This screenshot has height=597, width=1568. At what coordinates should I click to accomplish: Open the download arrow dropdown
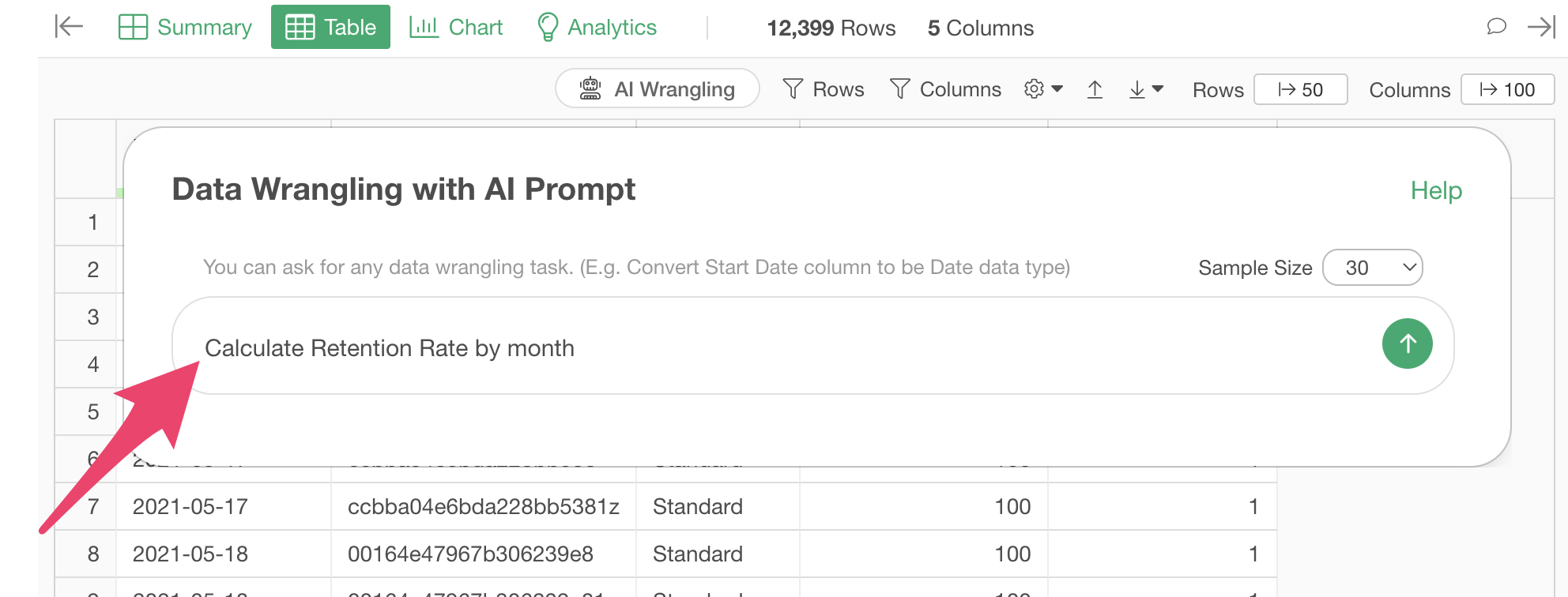coord(1146,89)
